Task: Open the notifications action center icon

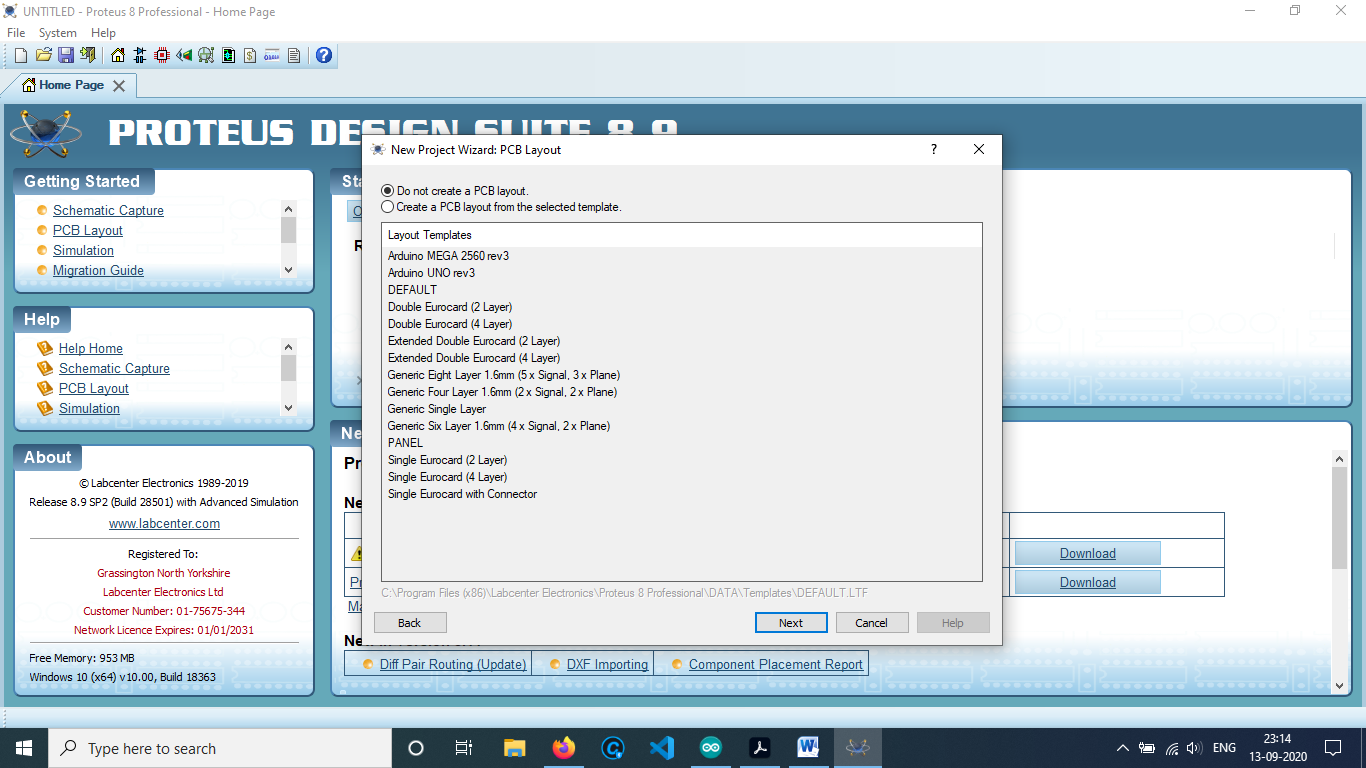Action: coord(1332,748)
